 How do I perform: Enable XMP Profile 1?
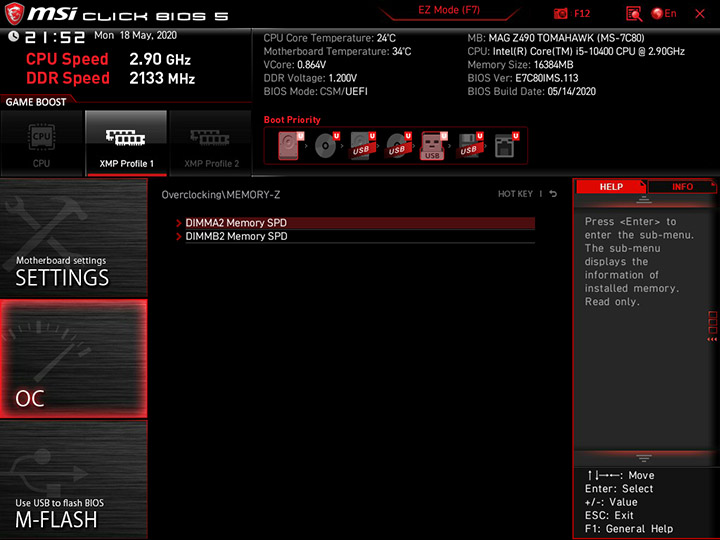126,143
